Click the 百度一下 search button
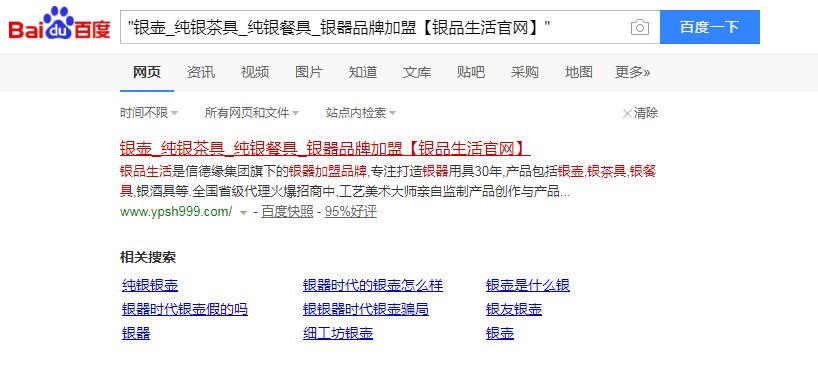818x370 pixels. coord(709,27)
